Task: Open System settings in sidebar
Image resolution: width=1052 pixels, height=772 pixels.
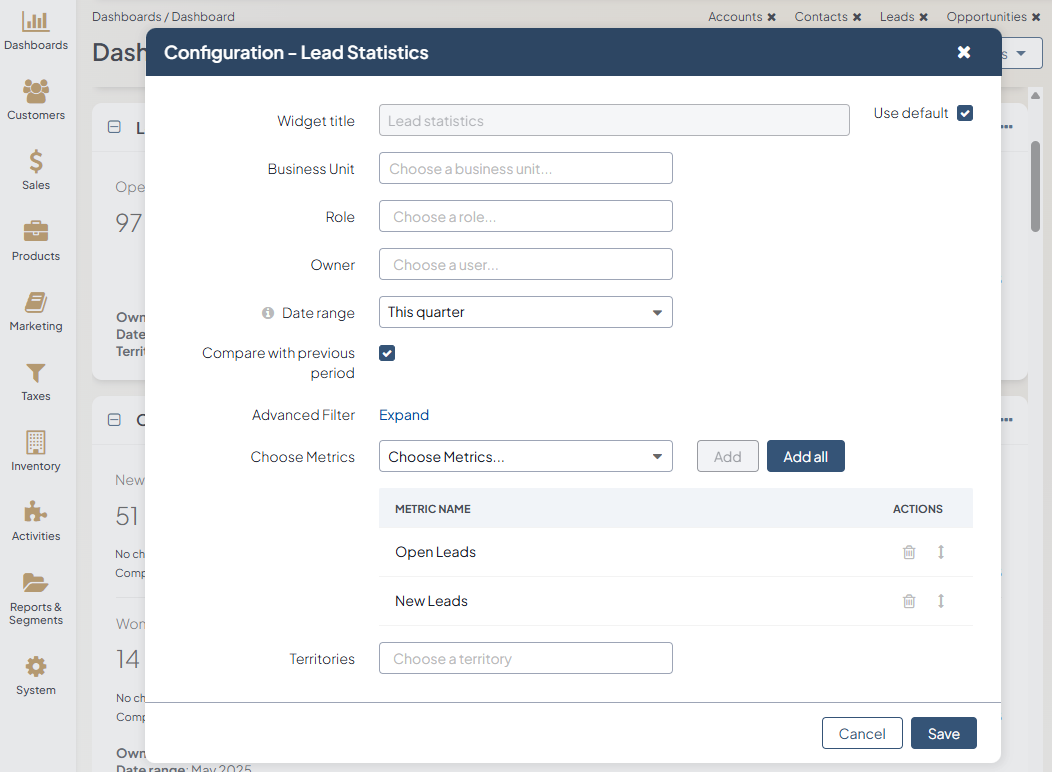Action: pyautogui.click(x=36, y=676)
